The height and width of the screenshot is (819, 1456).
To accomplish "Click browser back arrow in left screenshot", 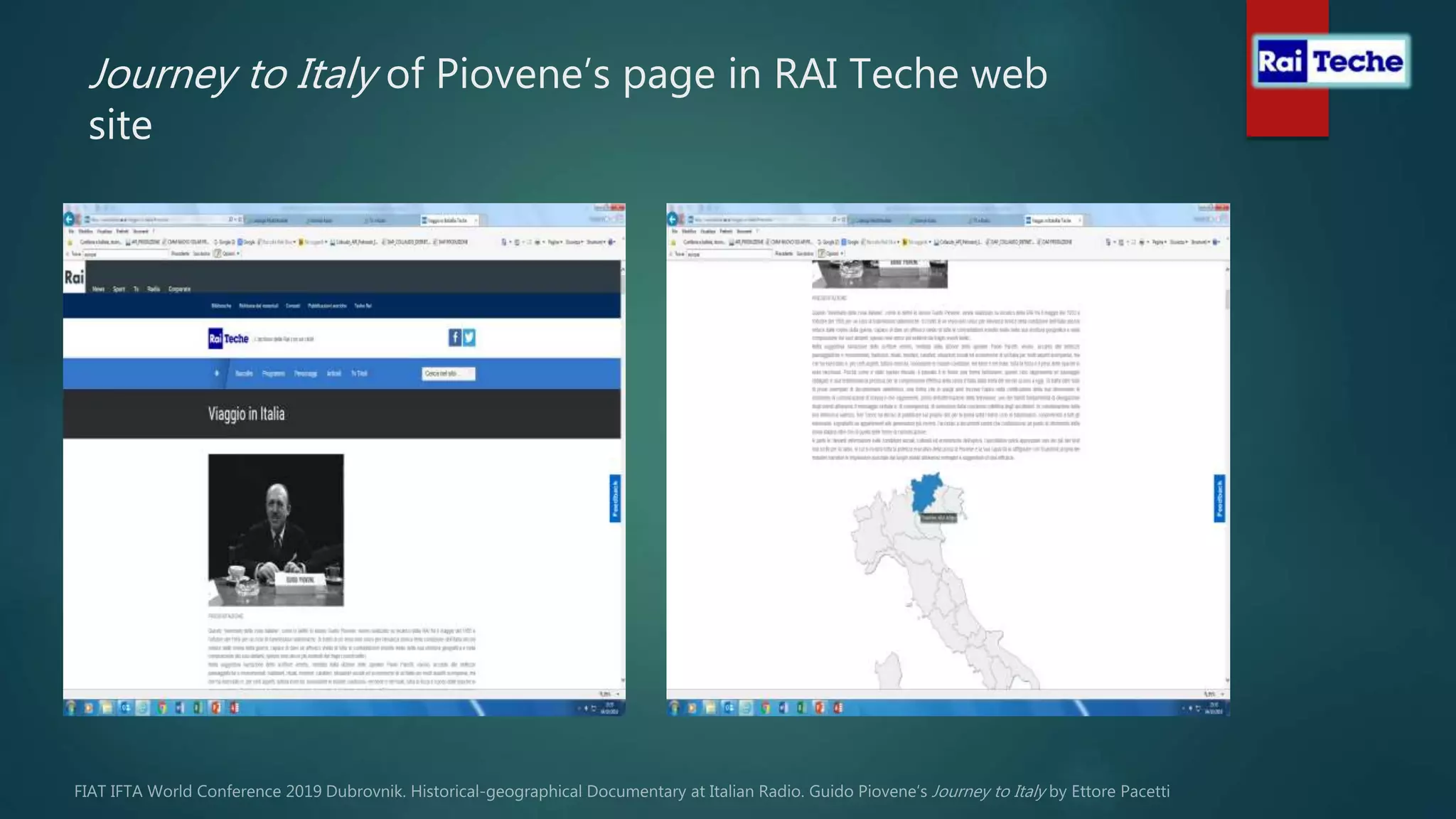I will coord(70,220).
